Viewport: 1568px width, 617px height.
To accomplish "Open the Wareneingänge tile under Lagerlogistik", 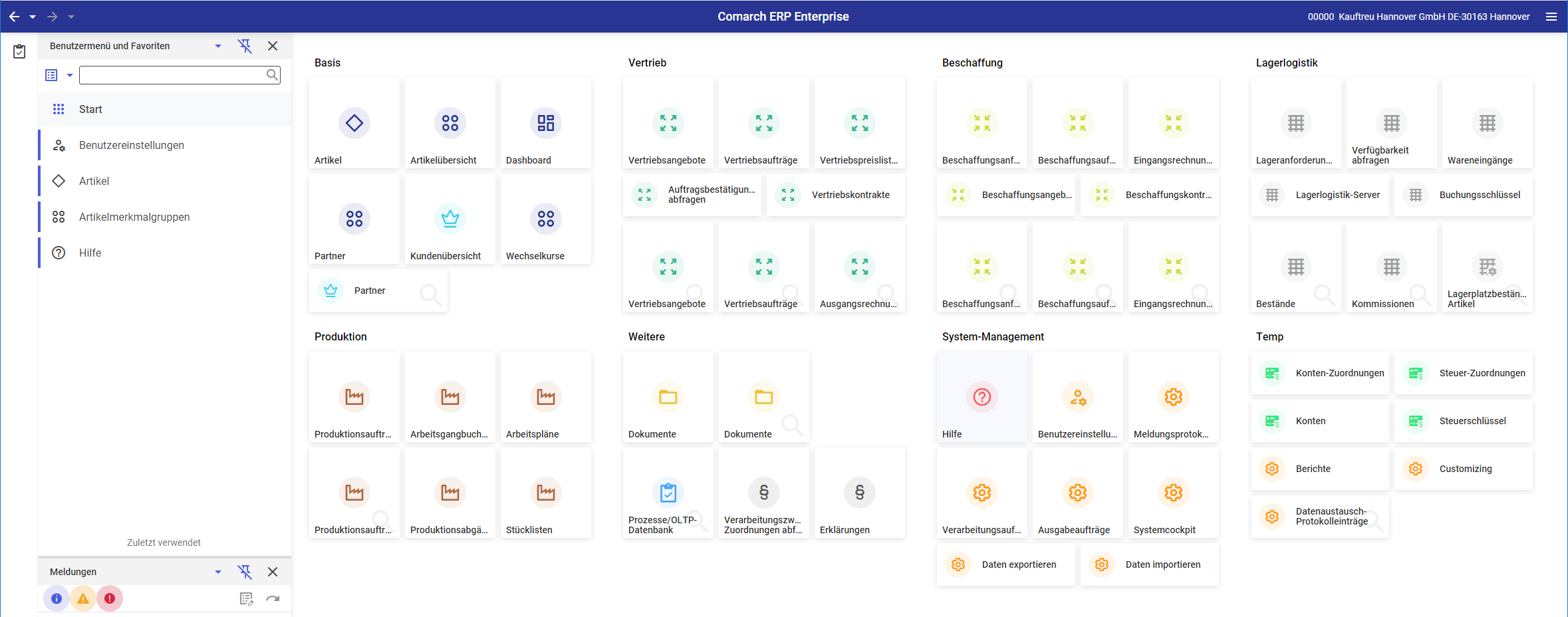I will [x=1487, y=123].
